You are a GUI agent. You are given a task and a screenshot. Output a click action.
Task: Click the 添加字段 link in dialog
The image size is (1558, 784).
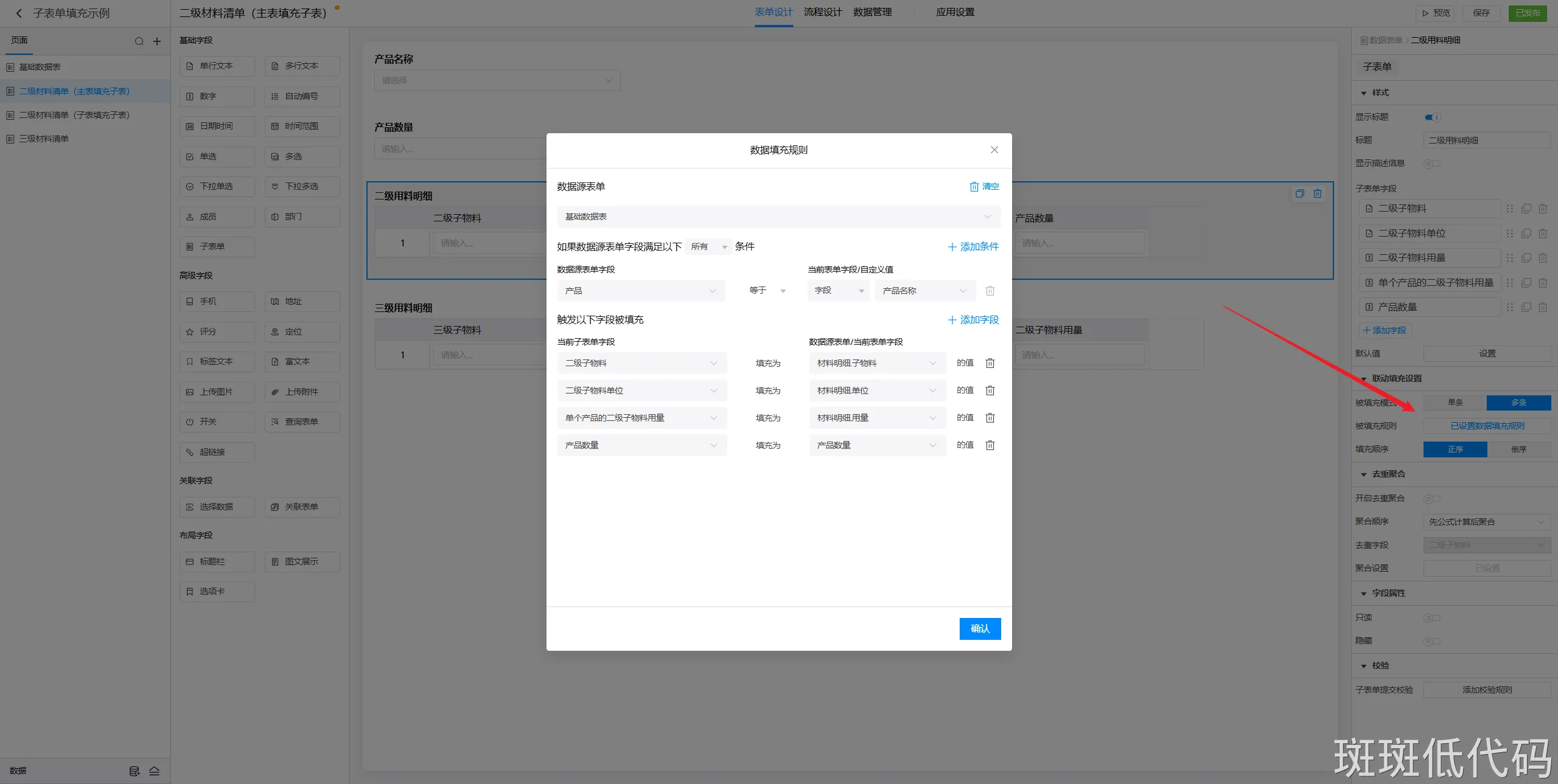pyautogui.click(x=973, y=320)
